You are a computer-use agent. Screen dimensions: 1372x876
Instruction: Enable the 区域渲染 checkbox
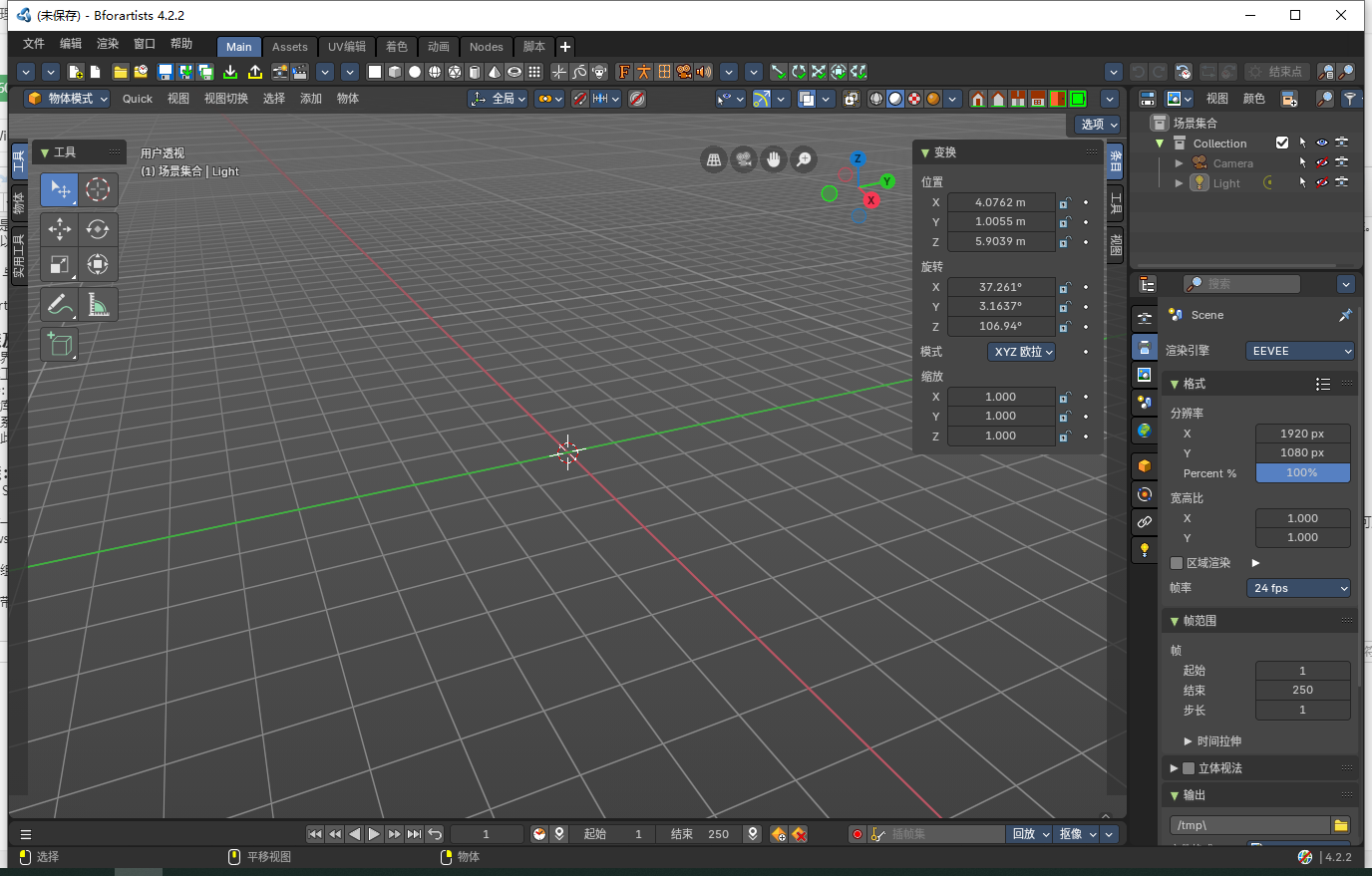(x=1177, y=563)
